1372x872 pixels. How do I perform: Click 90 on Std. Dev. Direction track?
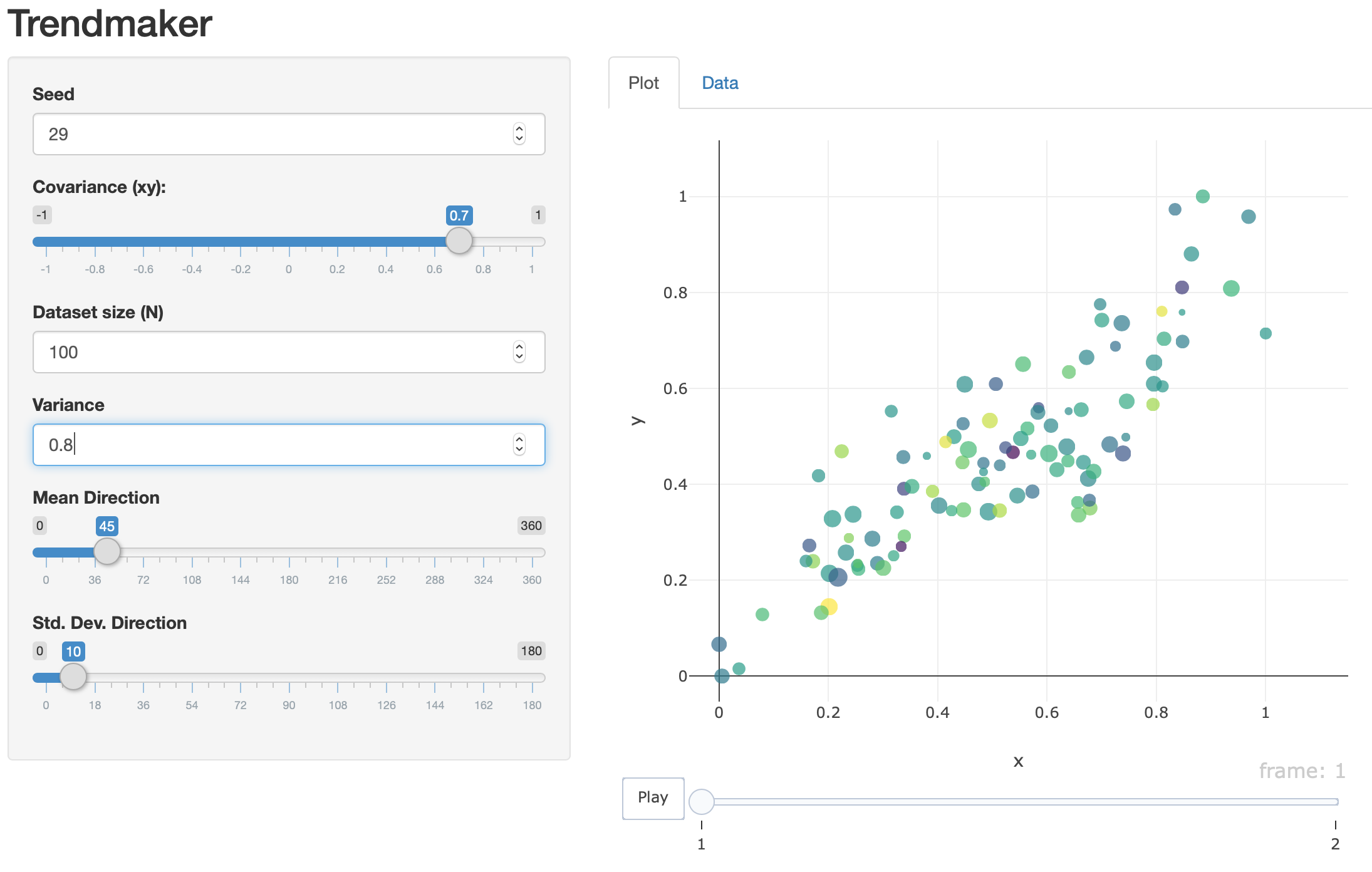click(x=289, y=678)
